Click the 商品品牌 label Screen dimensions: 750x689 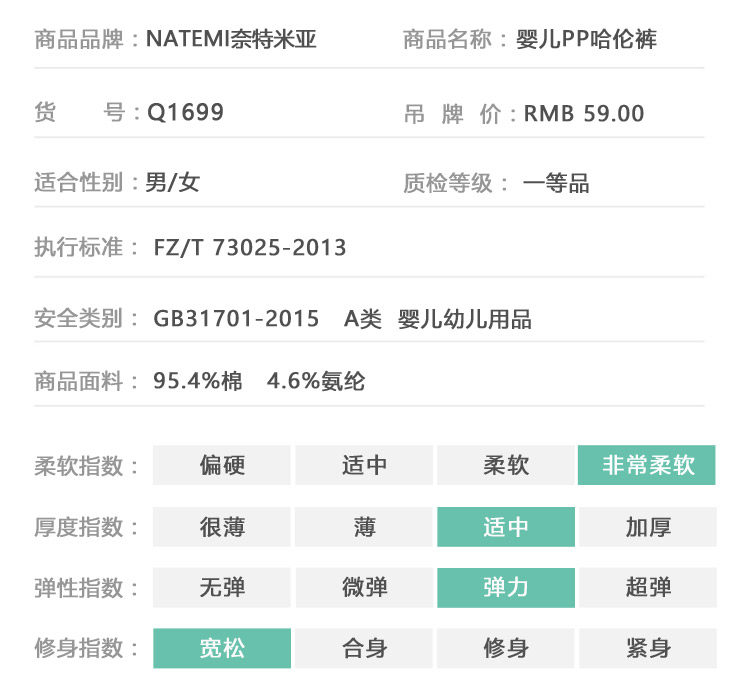click(x=79, y=39)
